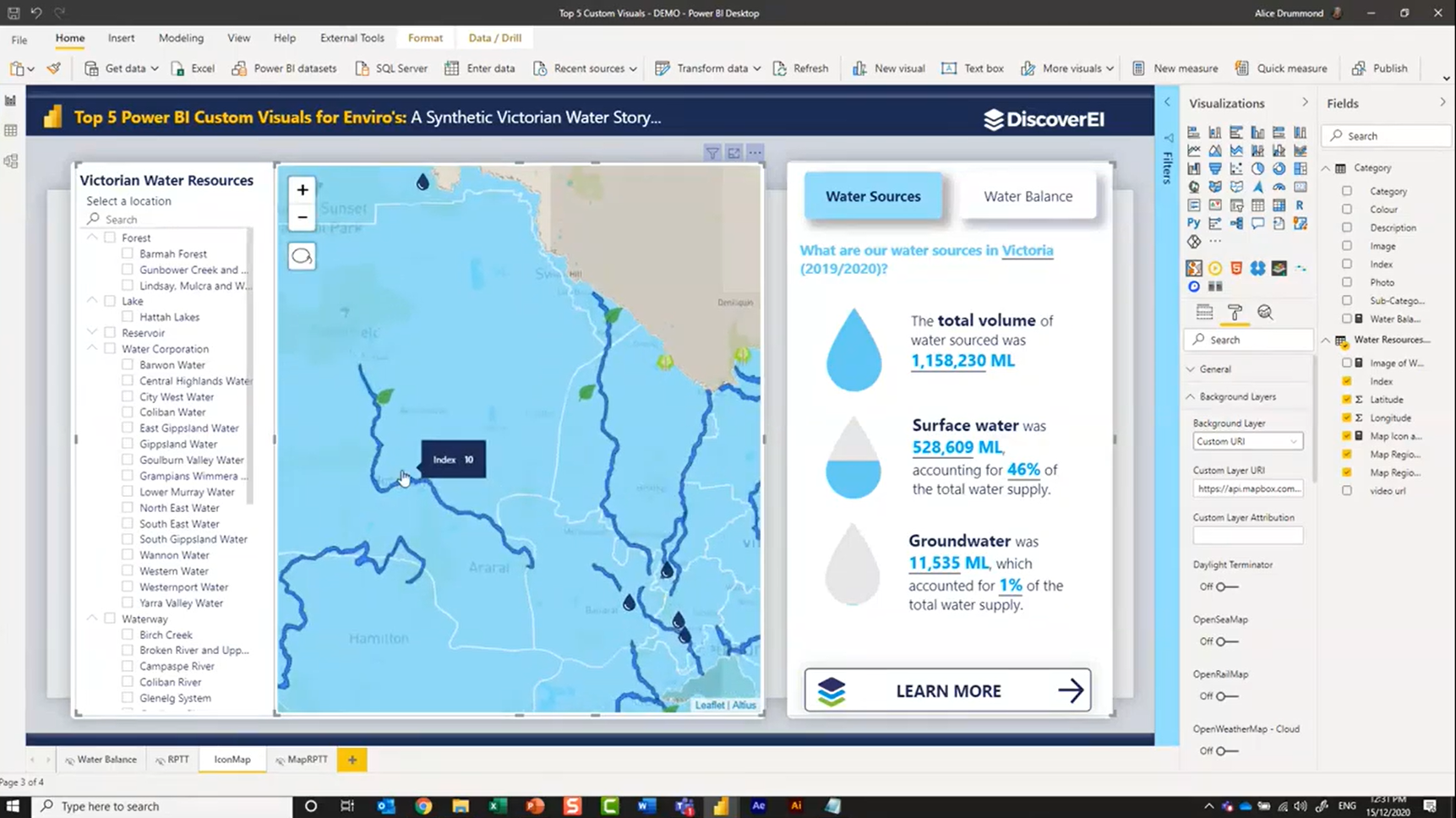Screen dimensions: 1456x818
Task: Click the LEARN MORE button
Action: (x=947, y=690)
